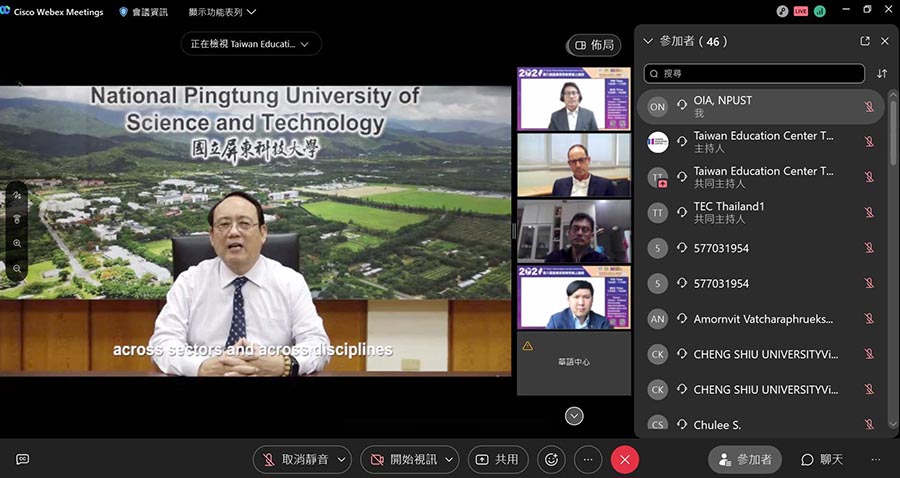The height and width of the screenshot is (478, 900).
Task: Pop out the participants panel
Action: 865,41
